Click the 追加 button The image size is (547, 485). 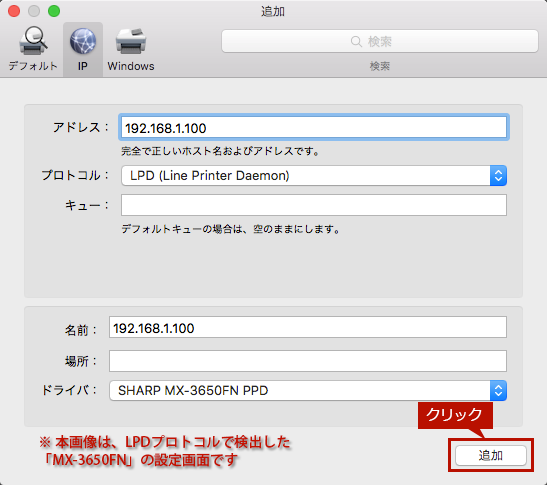491,455
